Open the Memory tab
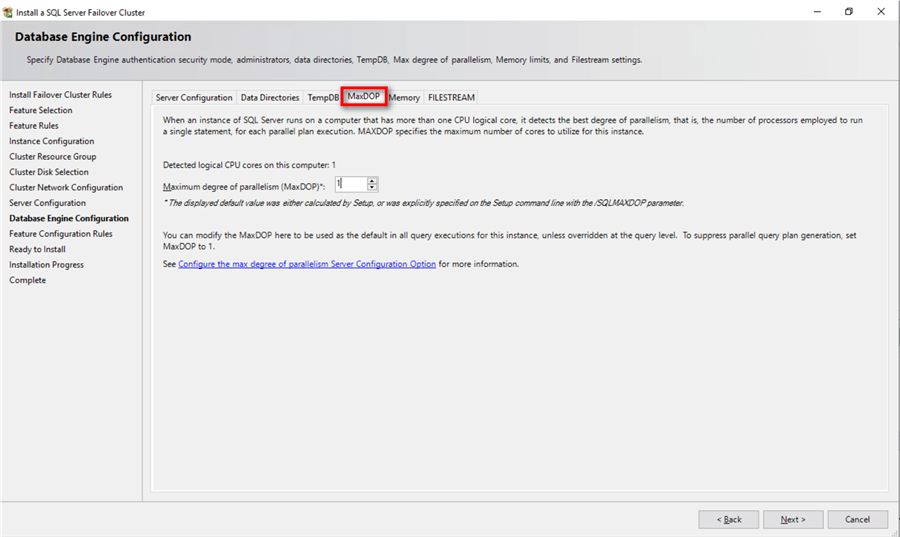Screen dimensions: 900x537 [405, 98]
